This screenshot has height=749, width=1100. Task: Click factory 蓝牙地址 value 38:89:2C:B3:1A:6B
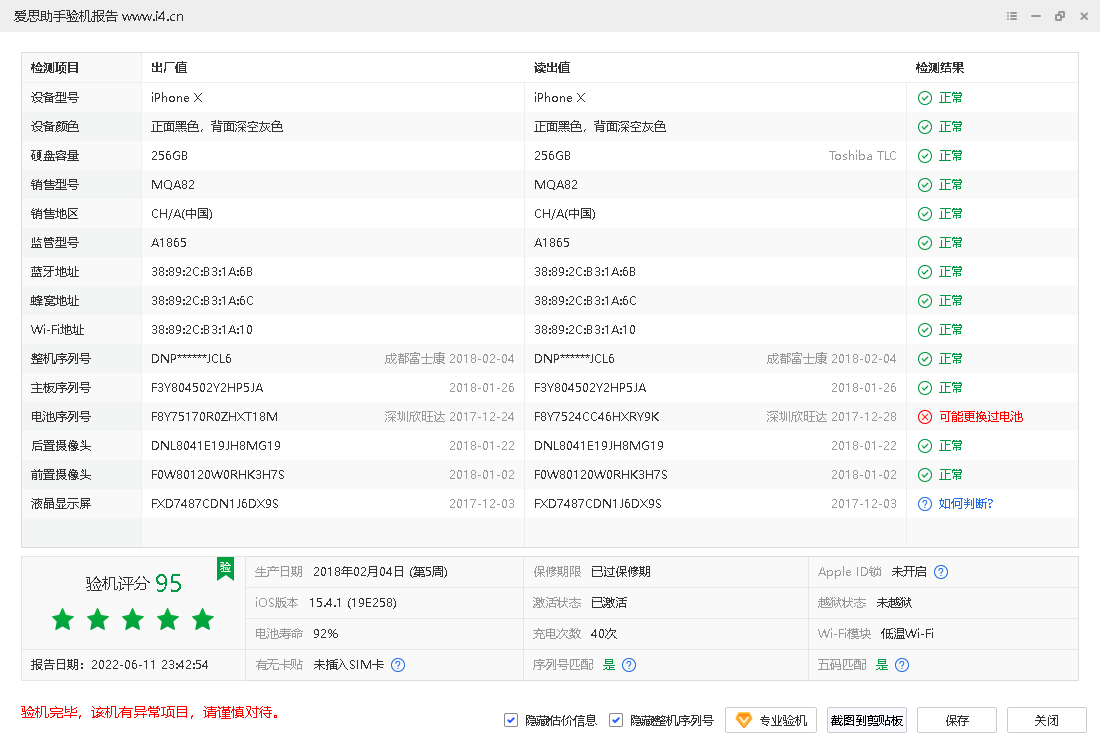[202, 272]
